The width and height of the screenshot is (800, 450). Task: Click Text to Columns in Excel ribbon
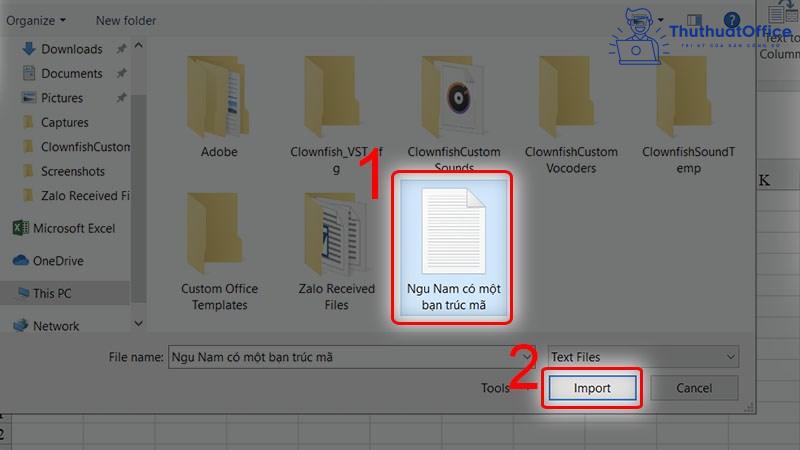coord(781,31)
